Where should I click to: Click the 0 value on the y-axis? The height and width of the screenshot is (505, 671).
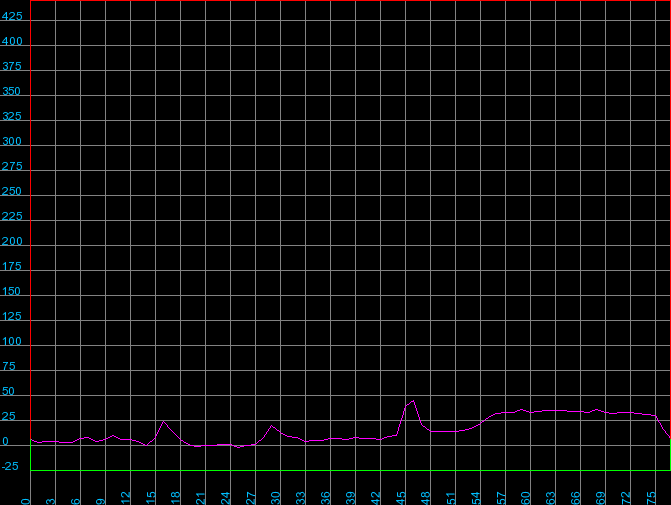[6, 442]
